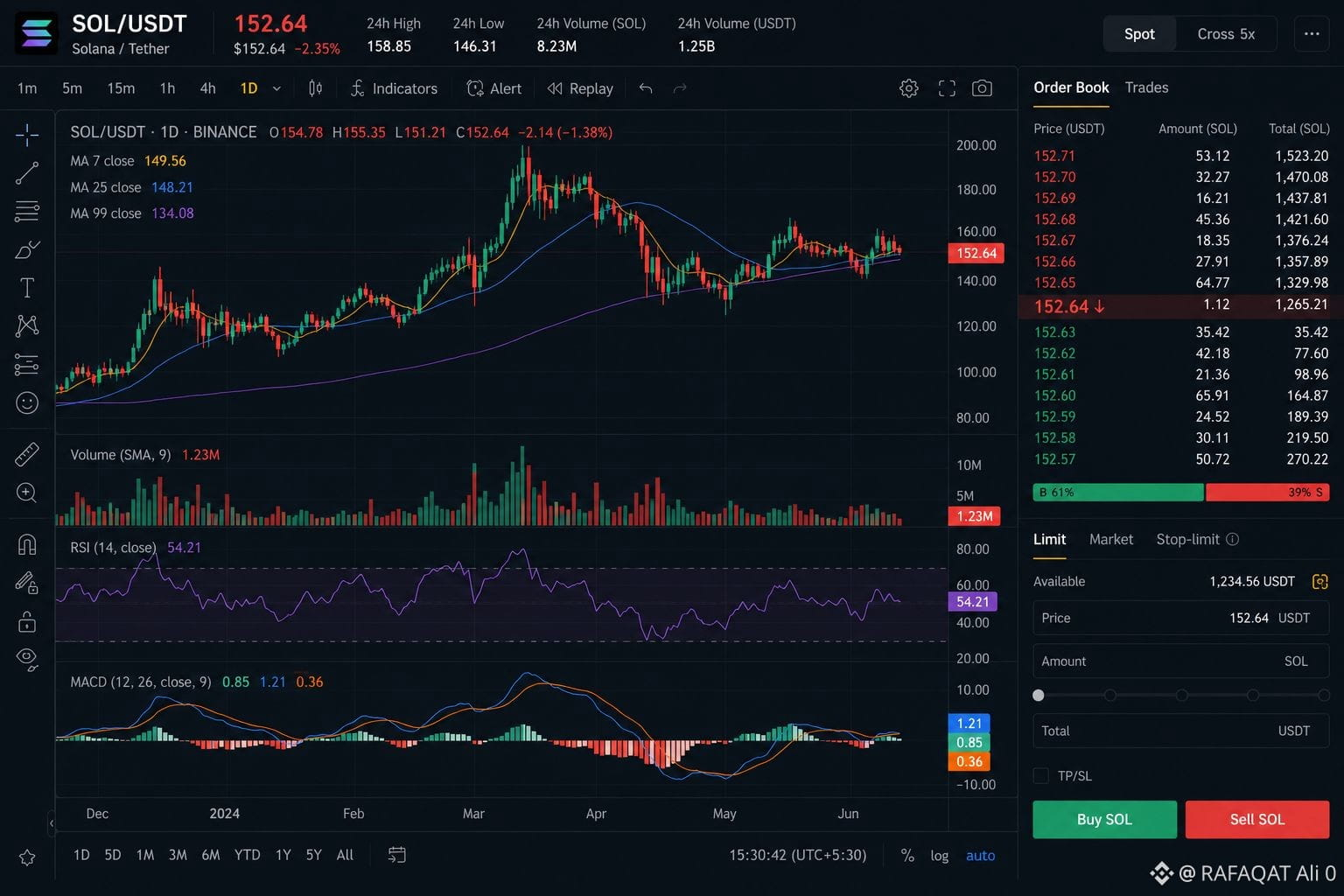Toggle auto scale on the chart
The height and width of the screenshot is (896, 1344).
[x=980, y=856]
